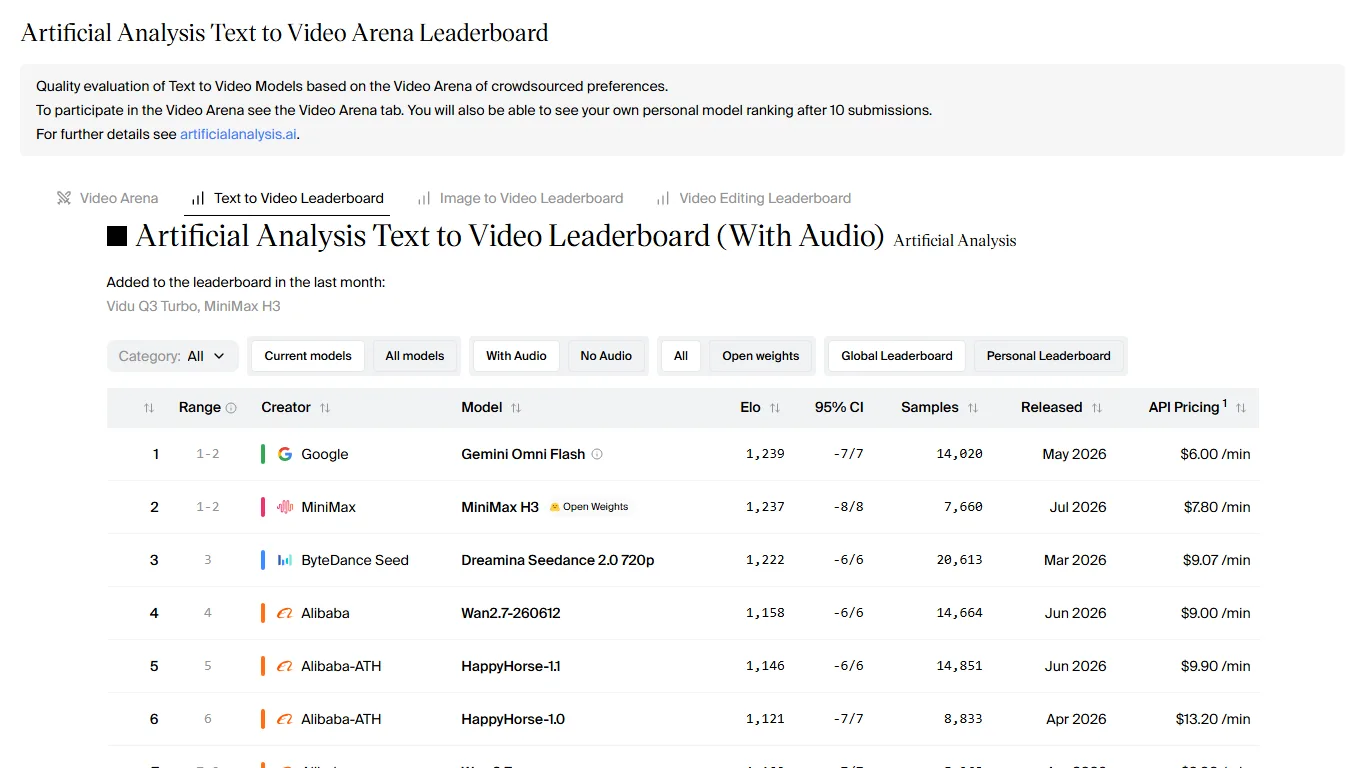Click the ByteDance Seed logo icon

tap(285, 560)
